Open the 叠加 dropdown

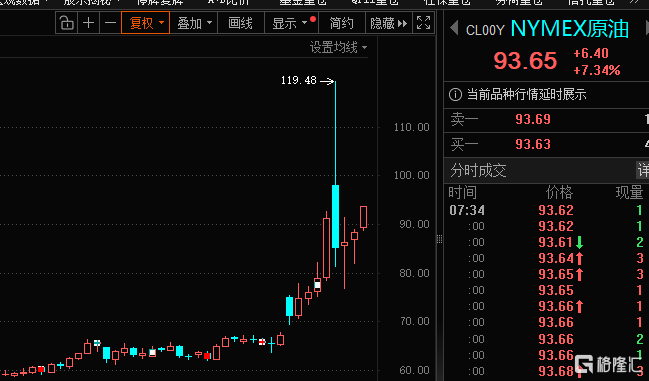pyautogui.click(x=194, y=23)
